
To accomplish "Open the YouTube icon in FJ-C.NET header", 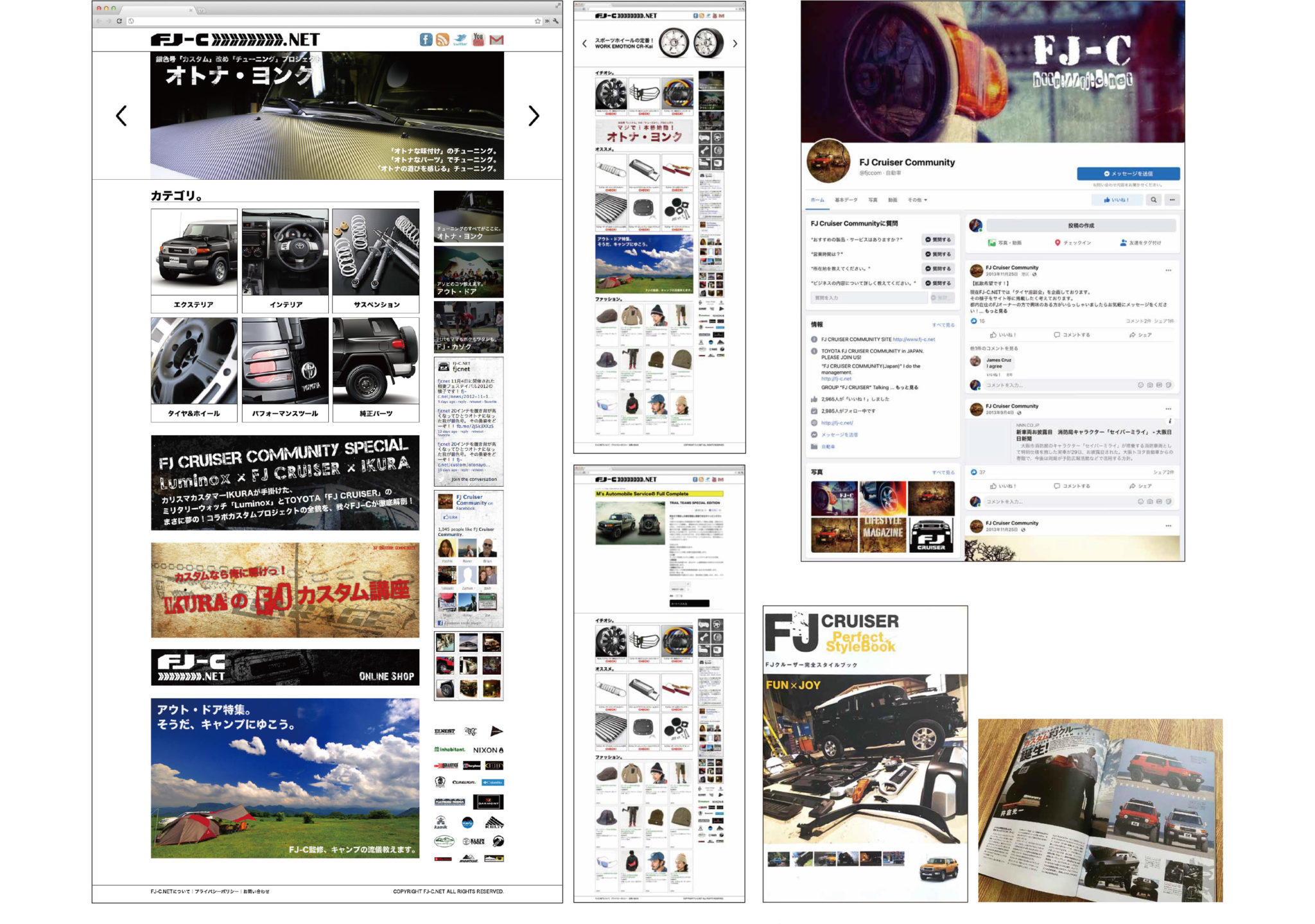I will (x=478, y=40).
